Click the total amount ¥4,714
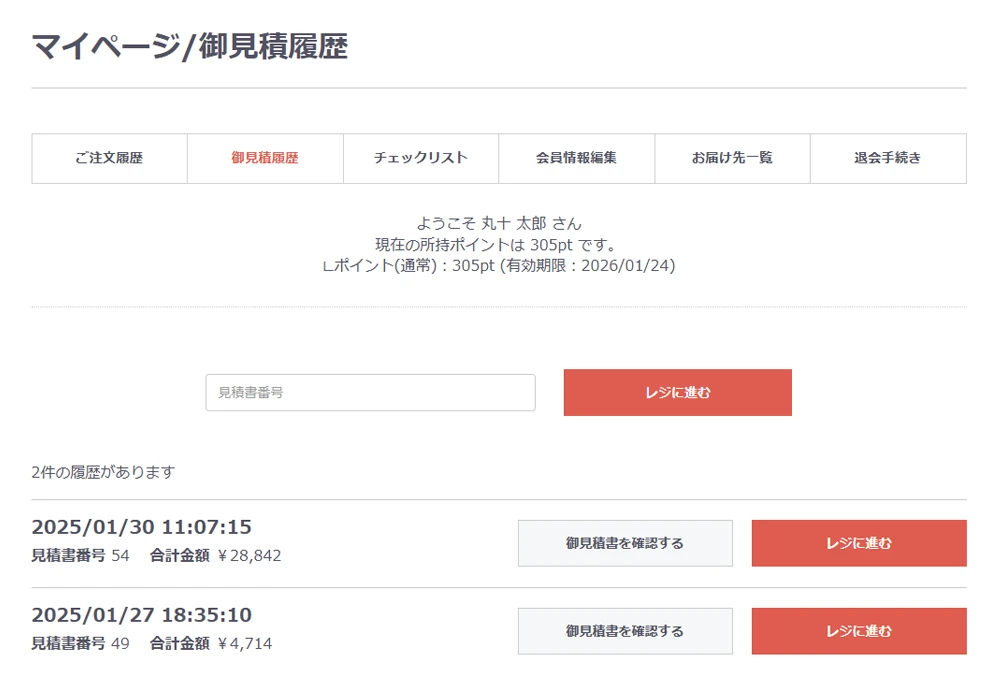1000x700 pixels. tap(245, 644)
